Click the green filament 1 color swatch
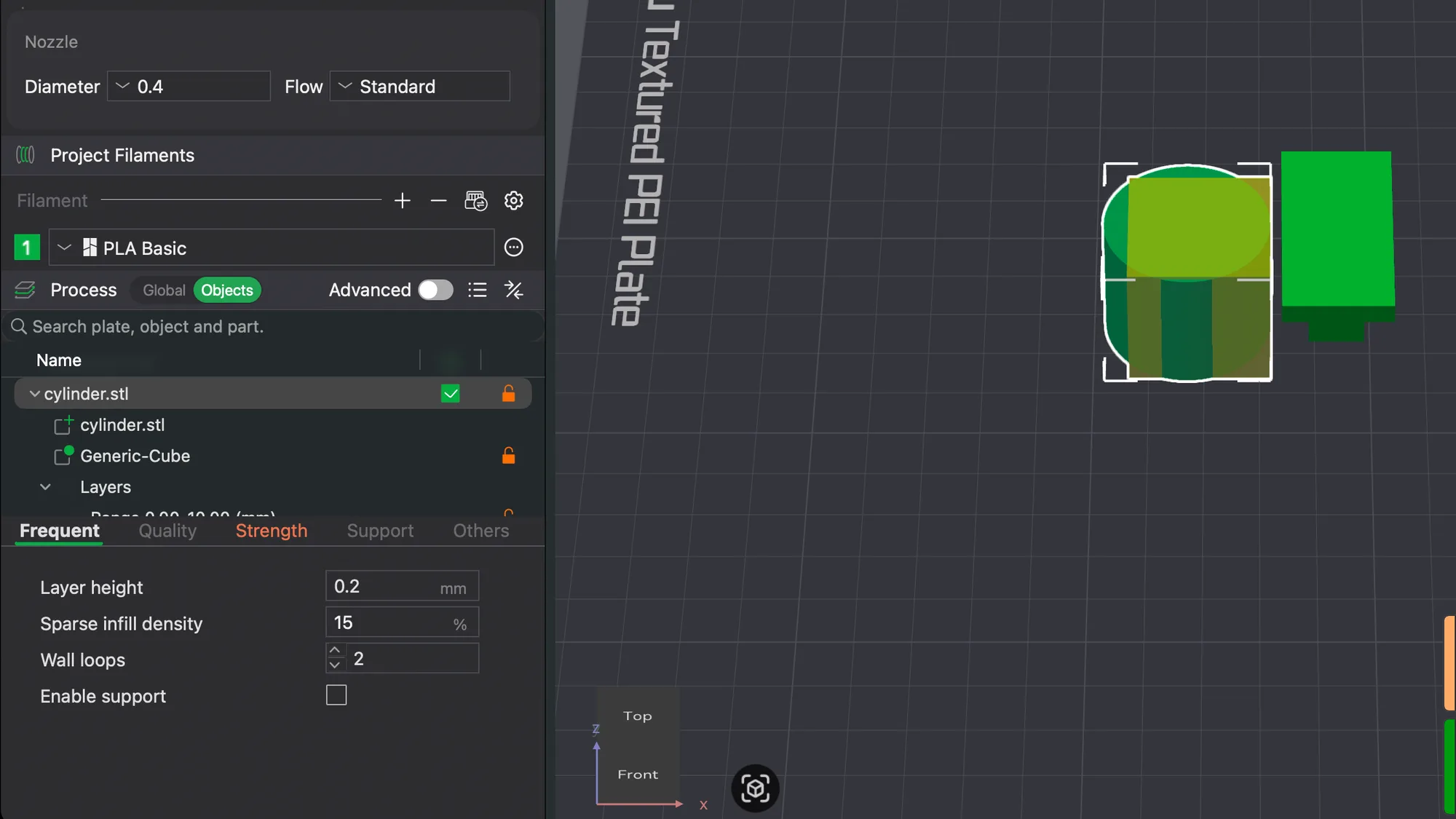This screenshot has height=819, width=1456. click(27, 248)
